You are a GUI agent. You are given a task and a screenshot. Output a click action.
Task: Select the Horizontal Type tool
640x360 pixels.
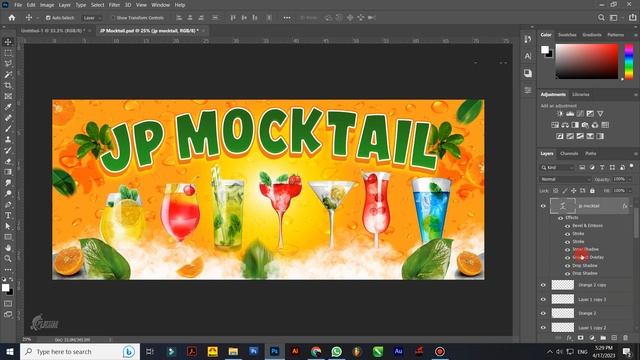coord(8,215)
